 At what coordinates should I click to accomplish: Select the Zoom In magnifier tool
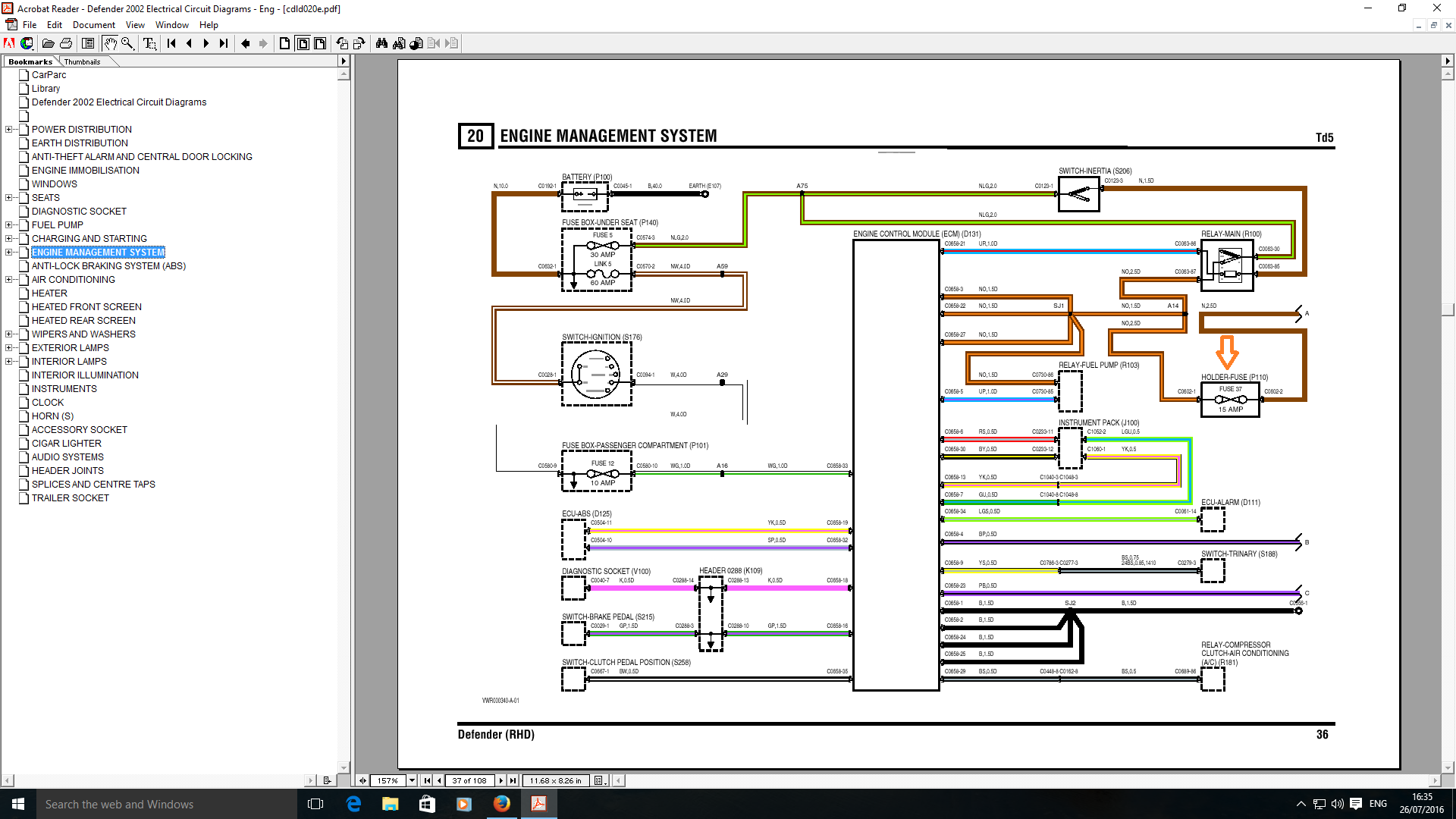pos(127,43)
